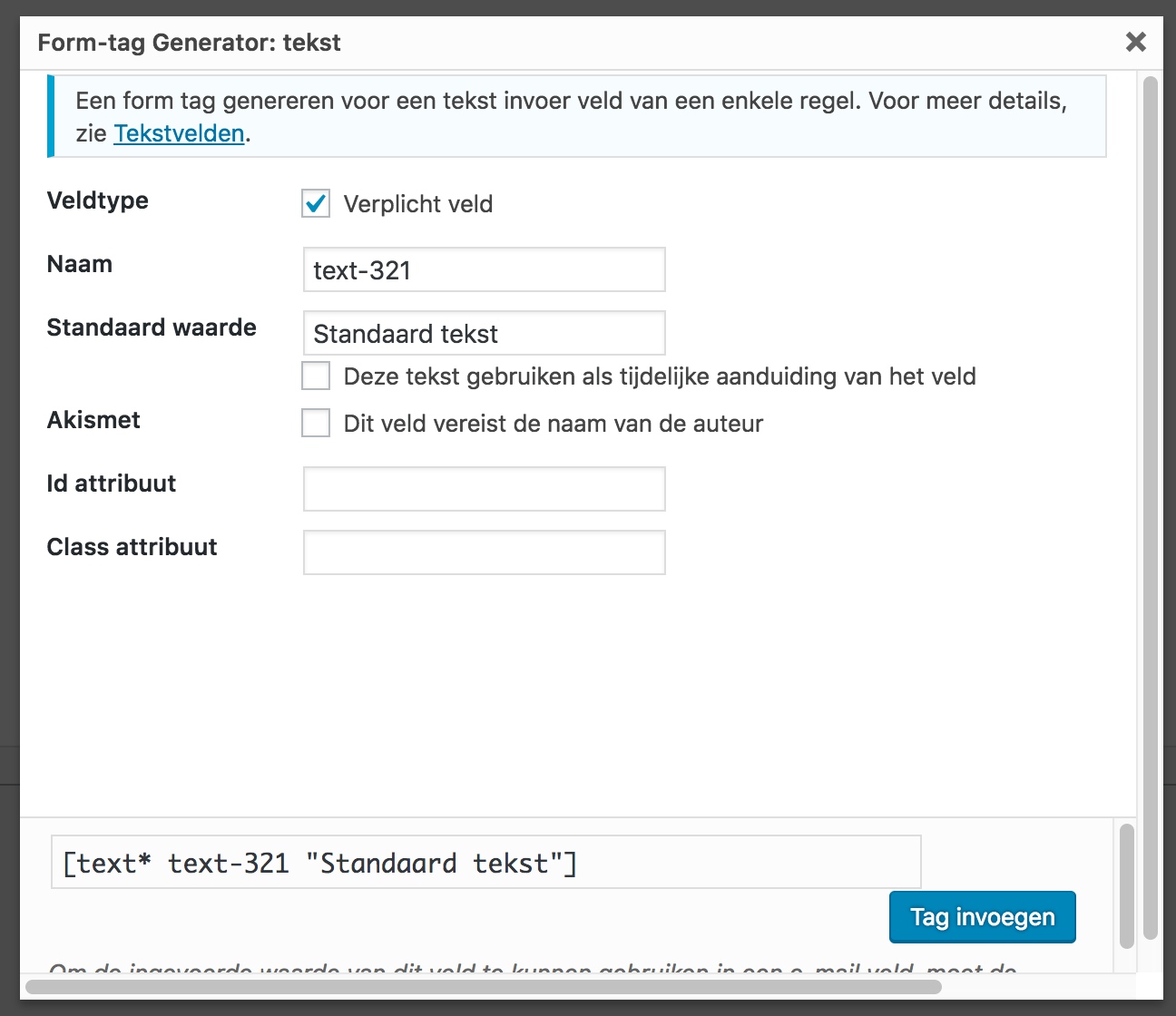Image resolution: width=1176 pixels, height=1016 pixels.
Task: Click the Class attribuut label
Action: 132,547
